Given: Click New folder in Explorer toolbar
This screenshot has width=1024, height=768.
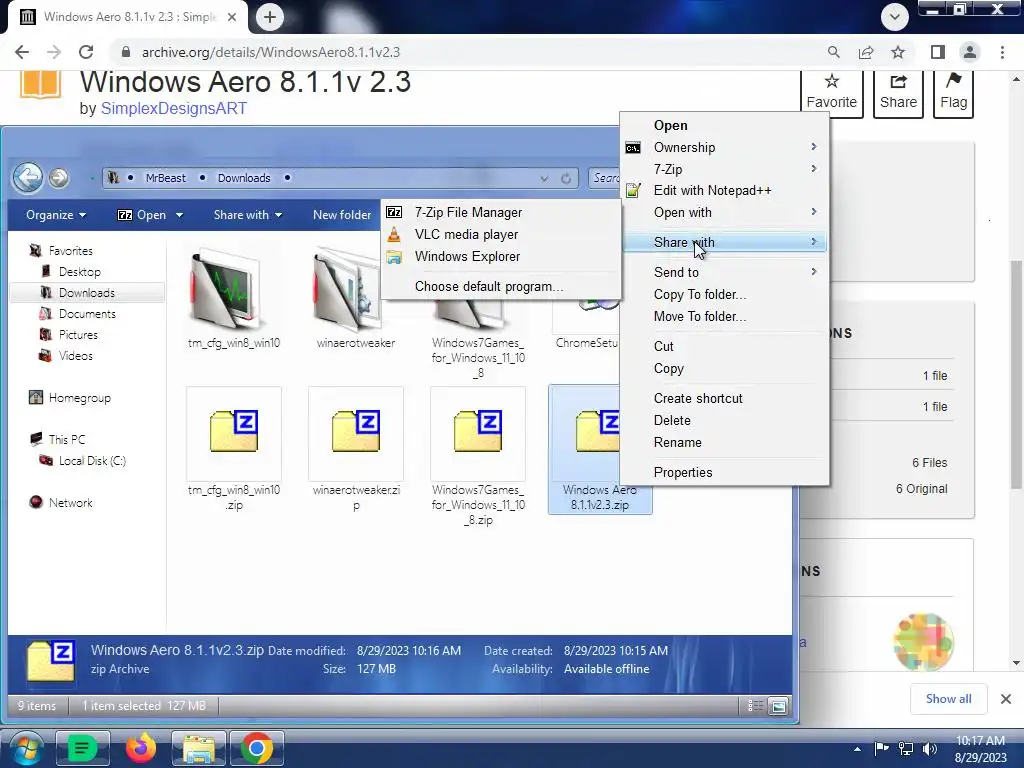Looking at the screenshot, I should (342, 215).
